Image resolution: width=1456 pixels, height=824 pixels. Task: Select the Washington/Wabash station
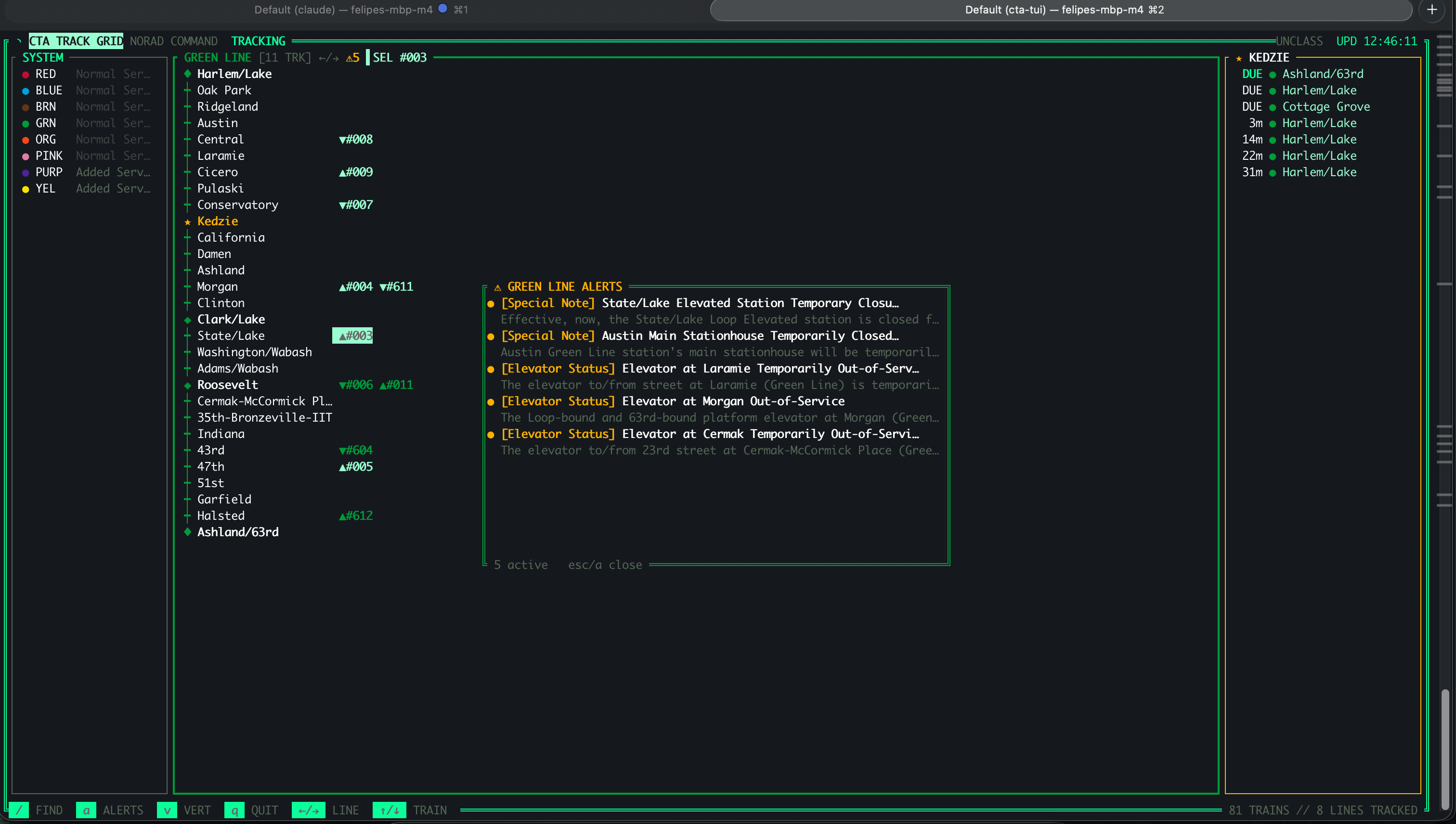tap(255, 352)
